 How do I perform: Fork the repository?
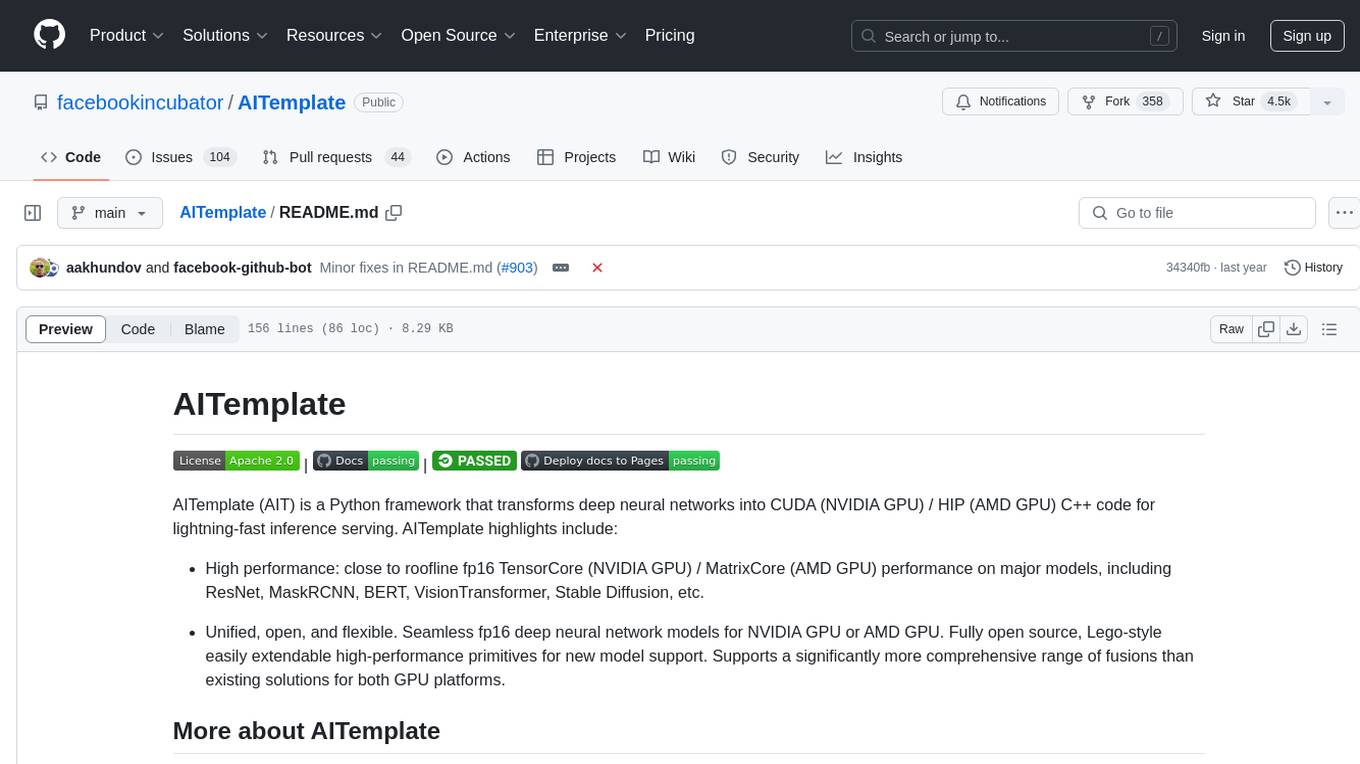click(x=1126, y=101)
